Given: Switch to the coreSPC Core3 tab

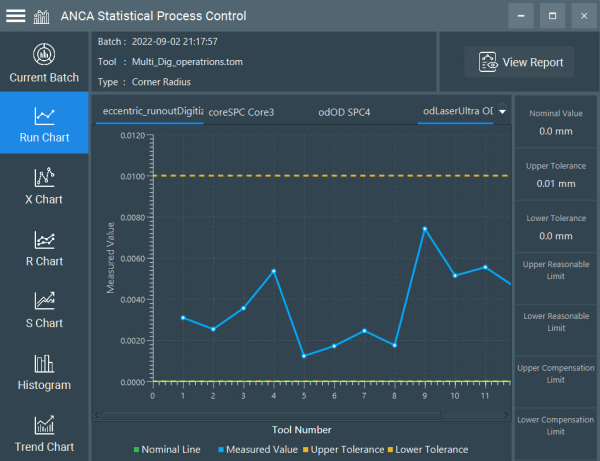Looking at the screenshot, I should coord(241,112).
